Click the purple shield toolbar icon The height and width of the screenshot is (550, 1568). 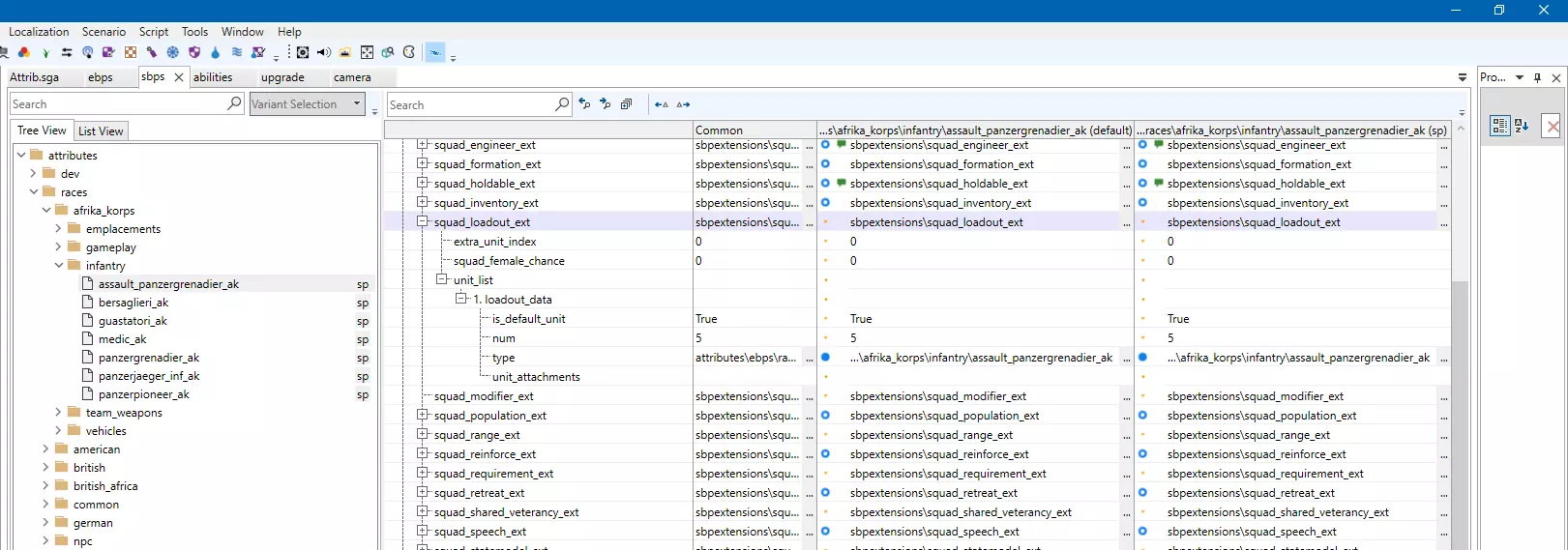click(x=194, y=52)
